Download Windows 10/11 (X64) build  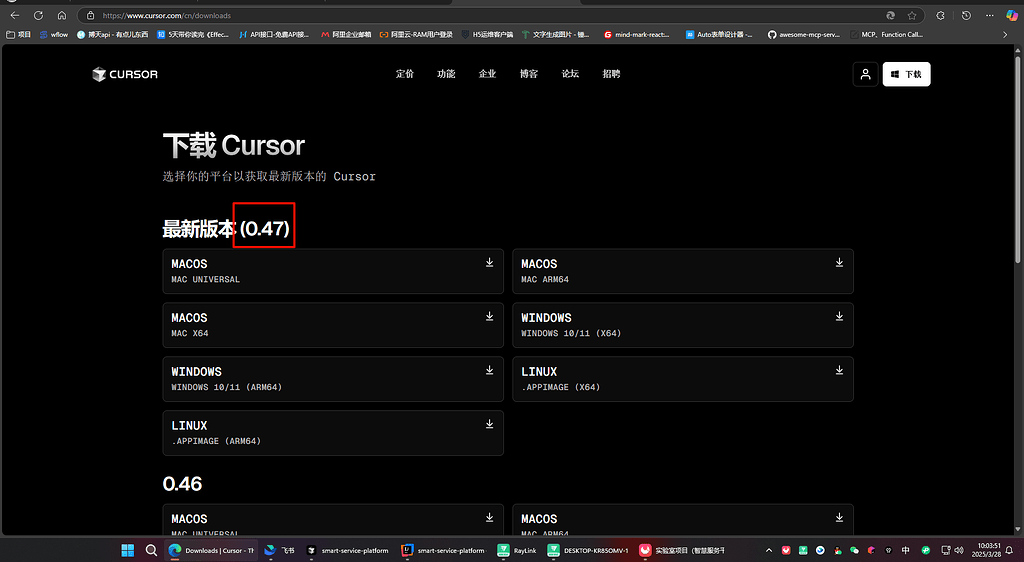(682, 325)
